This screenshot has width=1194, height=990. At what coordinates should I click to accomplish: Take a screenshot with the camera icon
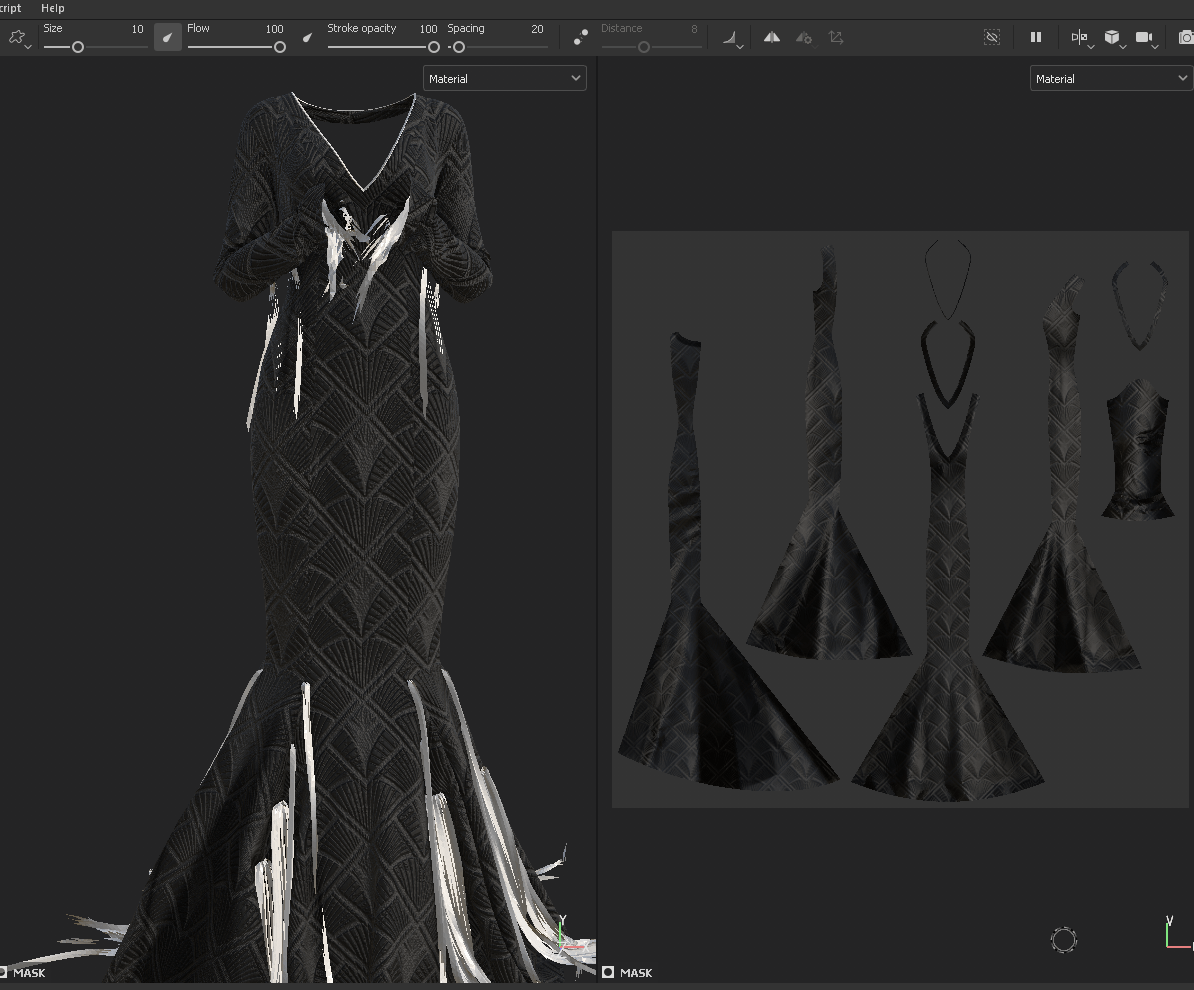(1186, 38)
